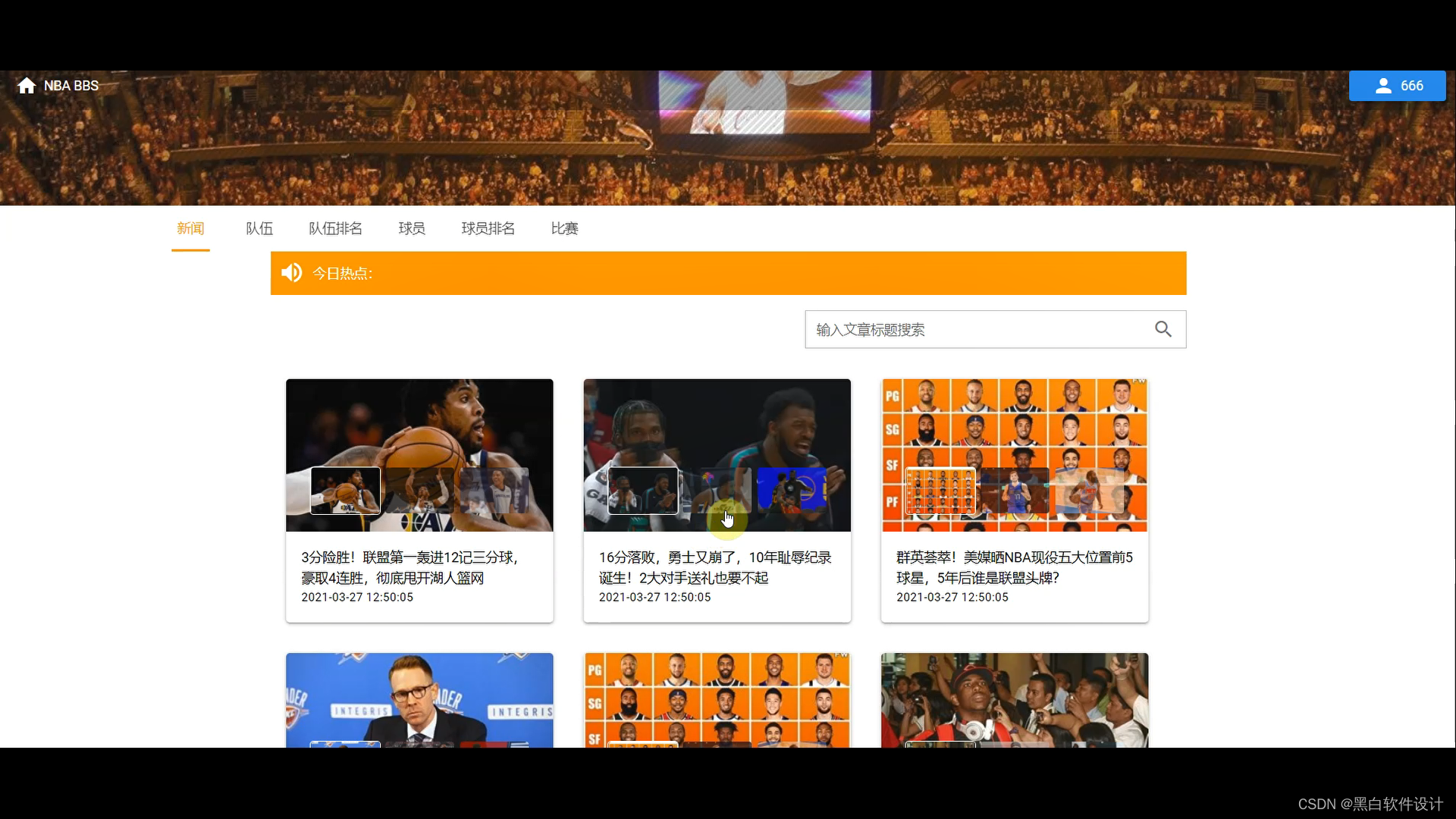Select blue third thumbnail on Warriors article image

pyautogui.click(x=791, y=491)
